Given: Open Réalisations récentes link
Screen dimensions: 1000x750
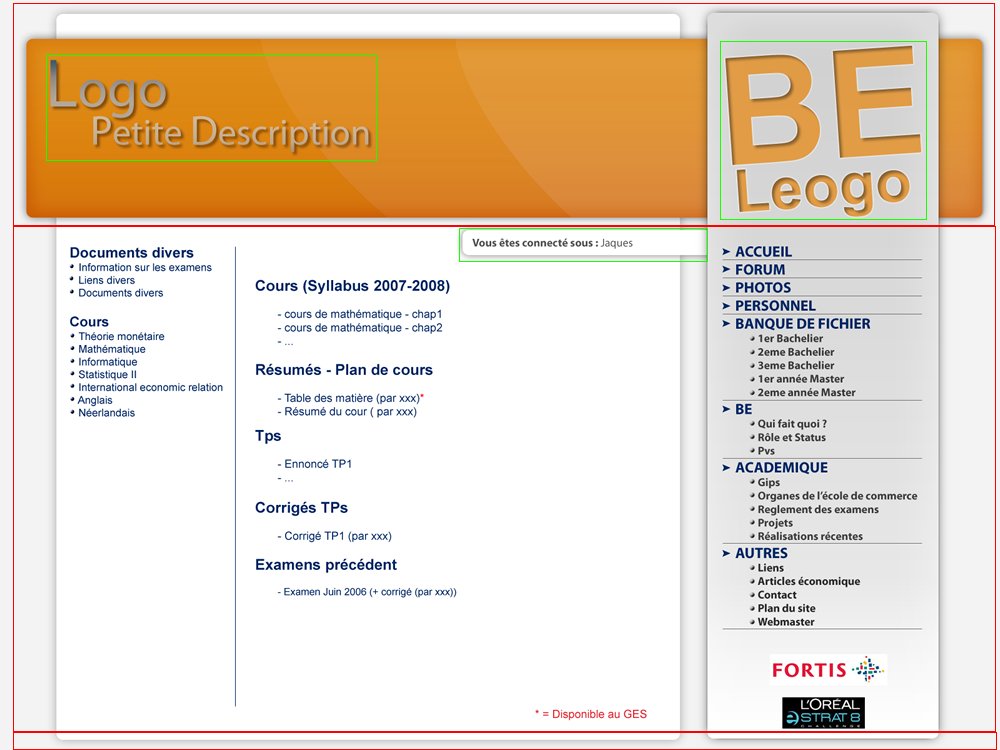Looking at the screenshot, I should [810, 536].
